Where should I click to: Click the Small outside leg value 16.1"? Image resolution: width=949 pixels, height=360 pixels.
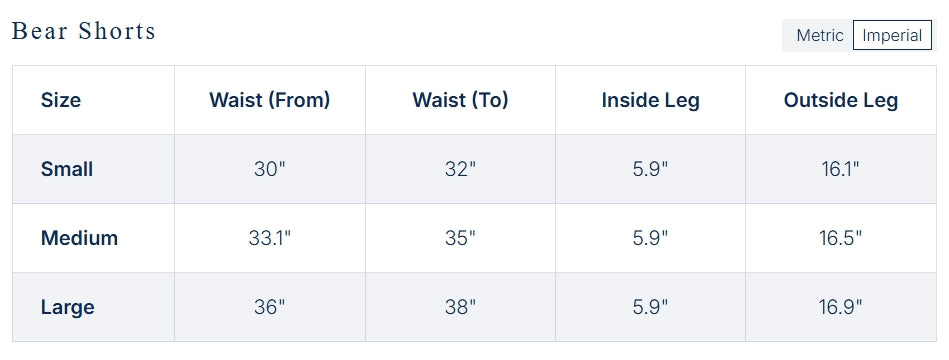click(x=841, y=169)
